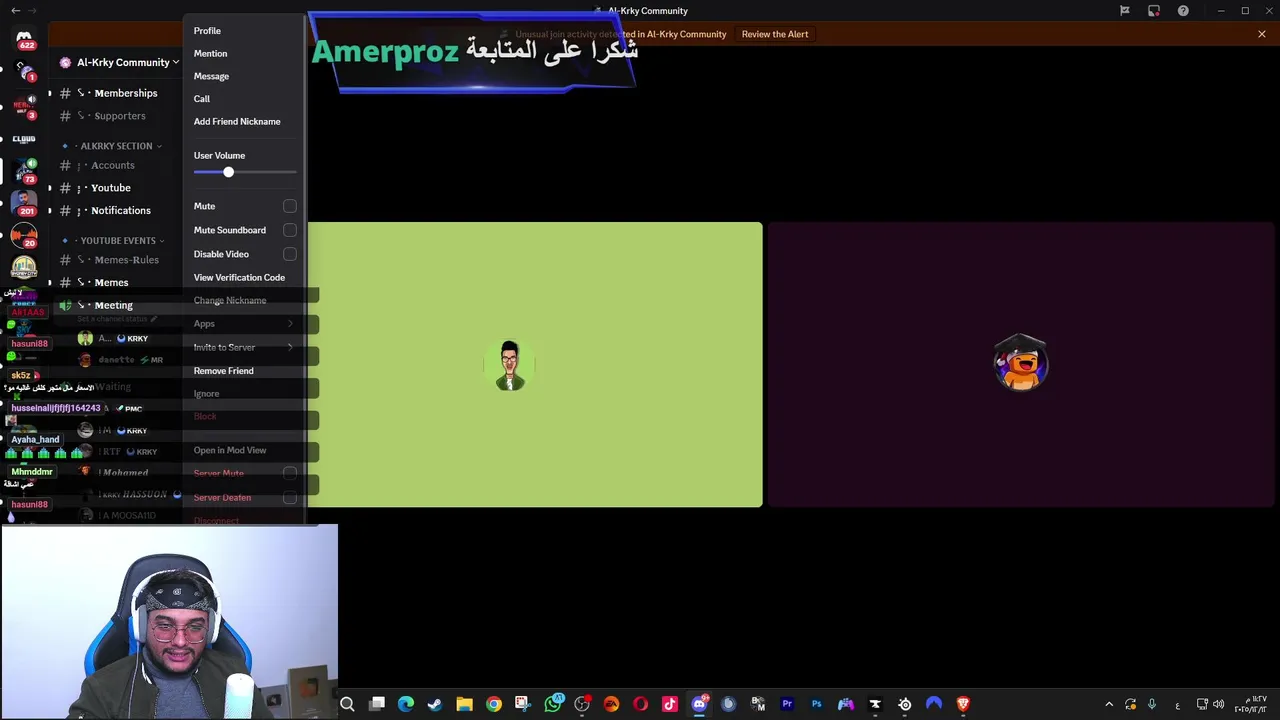The height and width of the screenshot is (720, 1280).
Task: Click the taskbar clock and date
Action: tap(1251, 704)
